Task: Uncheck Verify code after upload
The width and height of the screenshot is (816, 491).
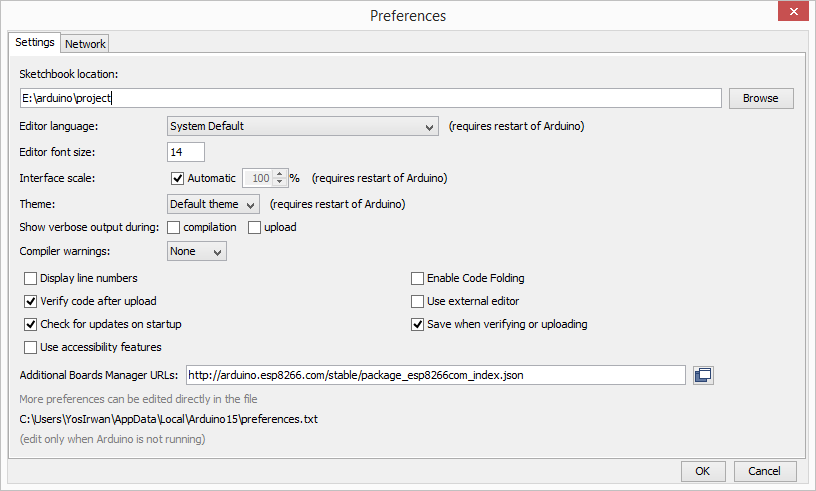Action: [31, 301]
